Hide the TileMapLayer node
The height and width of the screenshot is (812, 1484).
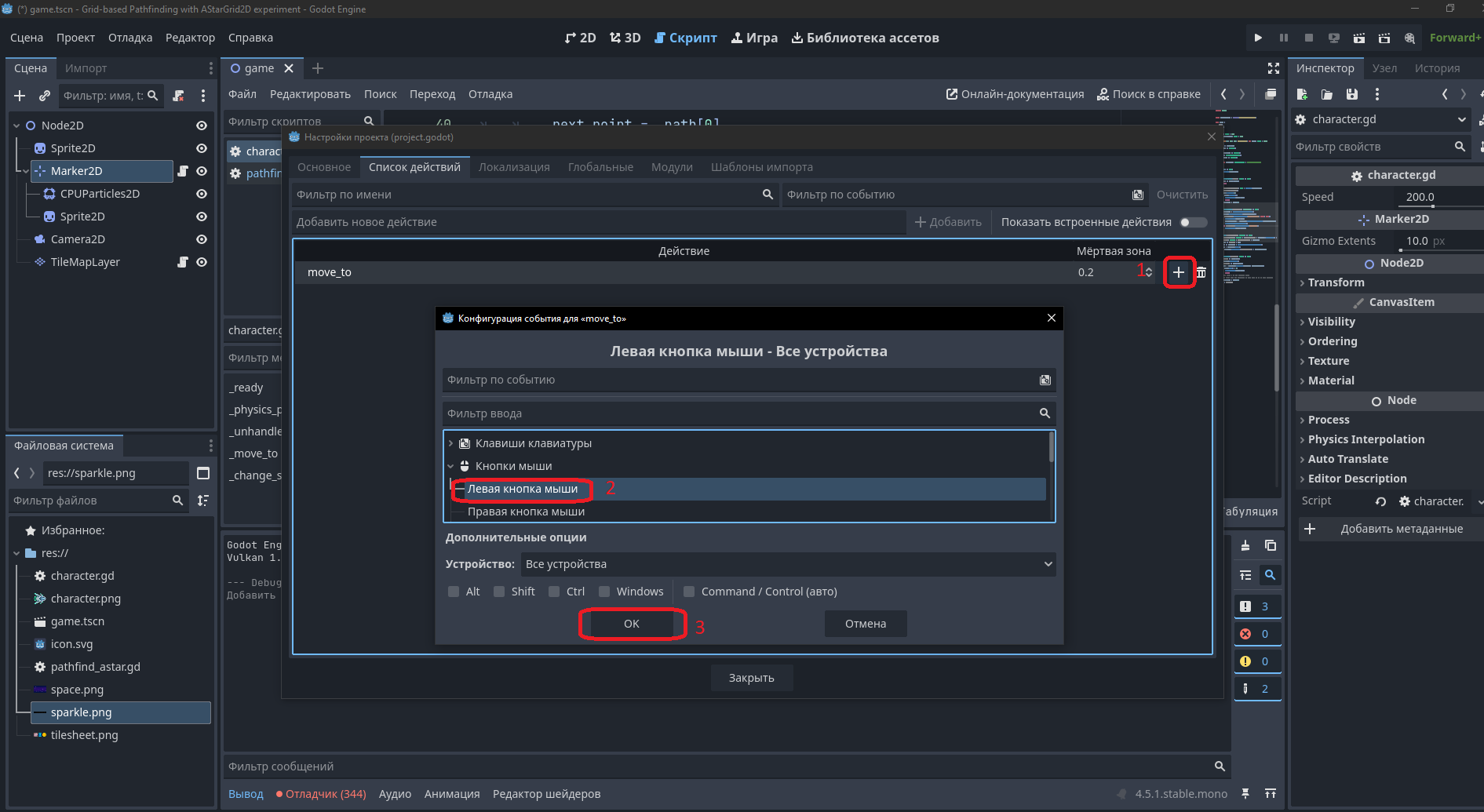click(202, 262)
